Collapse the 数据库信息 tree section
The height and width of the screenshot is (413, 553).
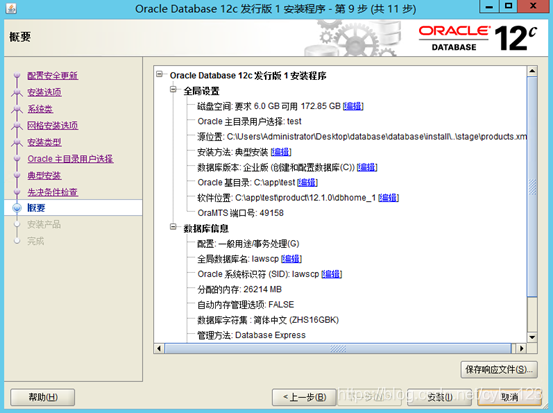pyautogui.click(x=173, y=227)
